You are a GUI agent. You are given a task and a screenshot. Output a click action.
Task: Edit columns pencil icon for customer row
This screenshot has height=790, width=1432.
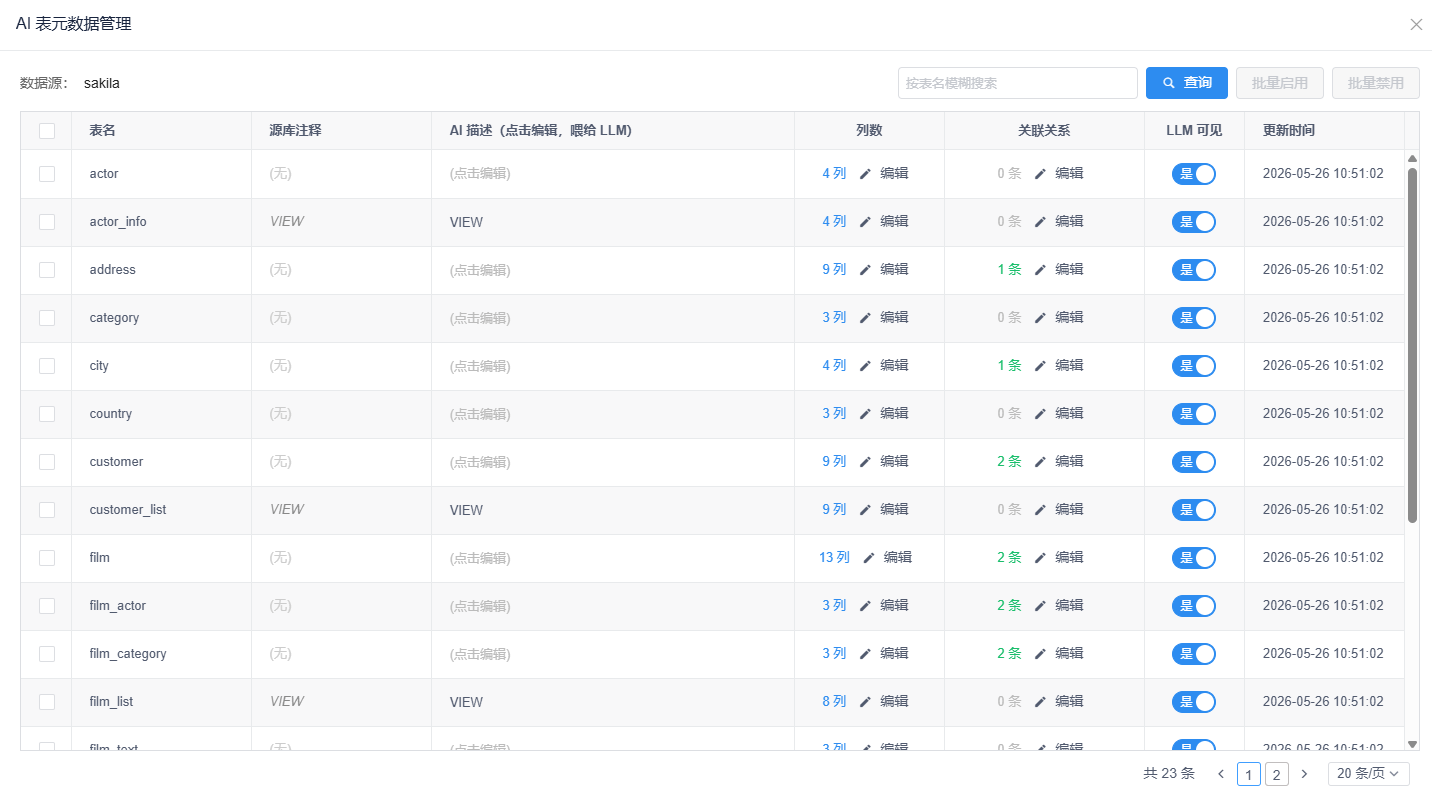point(865,462)
